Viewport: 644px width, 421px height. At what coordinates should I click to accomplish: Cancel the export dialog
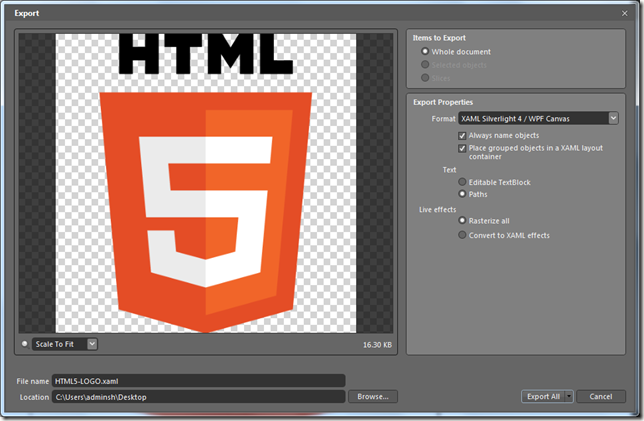[601, 396]
